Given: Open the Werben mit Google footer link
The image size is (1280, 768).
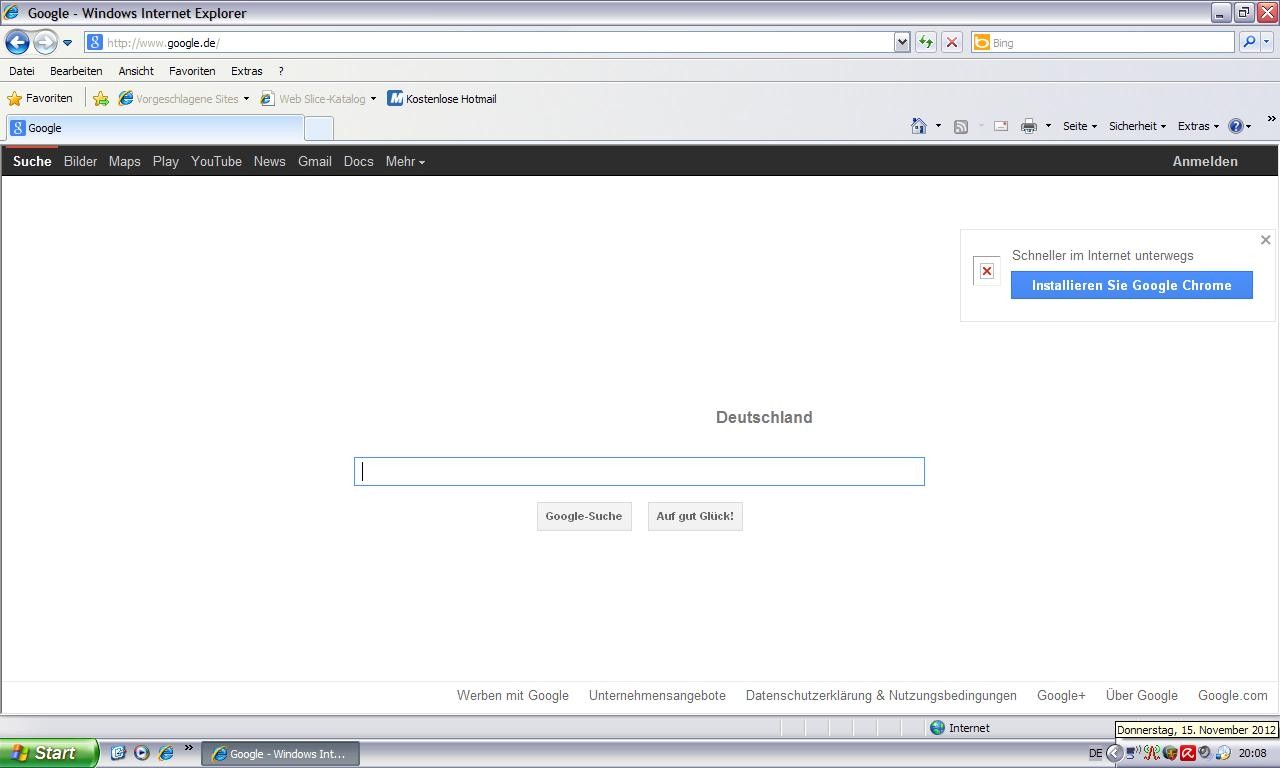Looking at the screenshot, I should point(513,695).
